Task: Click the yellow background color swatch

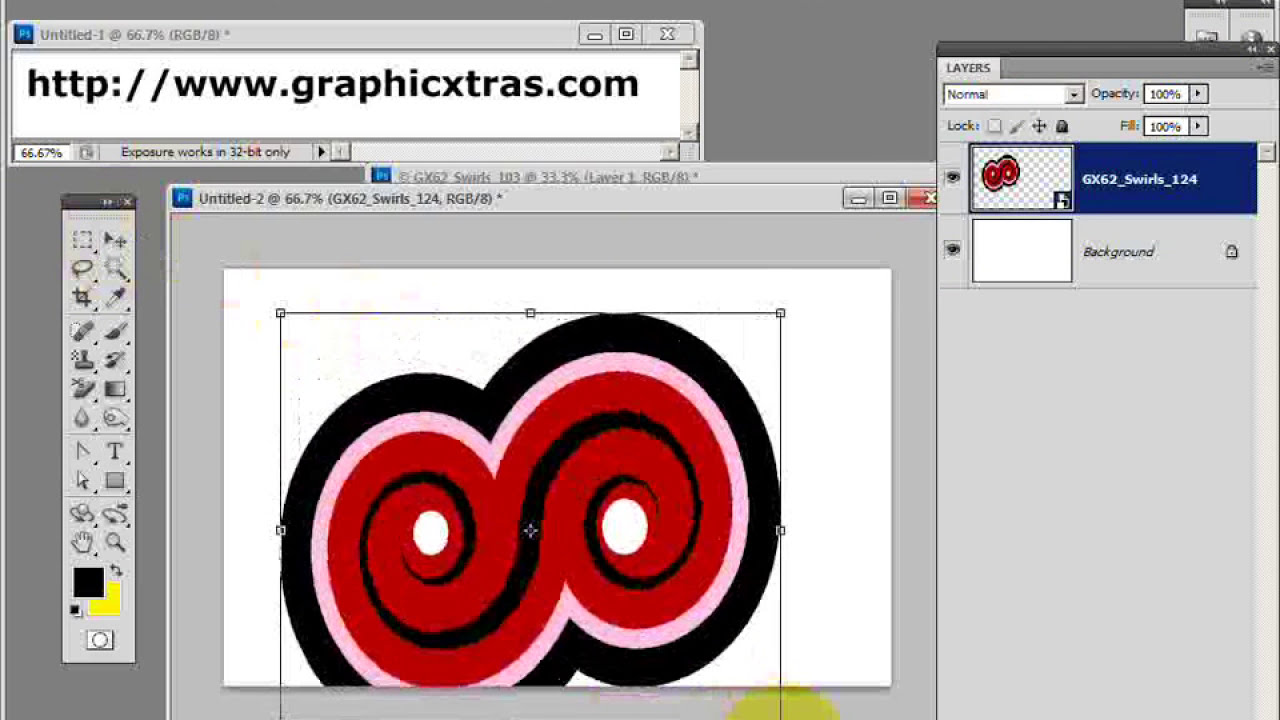Action: [x=108, y=603]
